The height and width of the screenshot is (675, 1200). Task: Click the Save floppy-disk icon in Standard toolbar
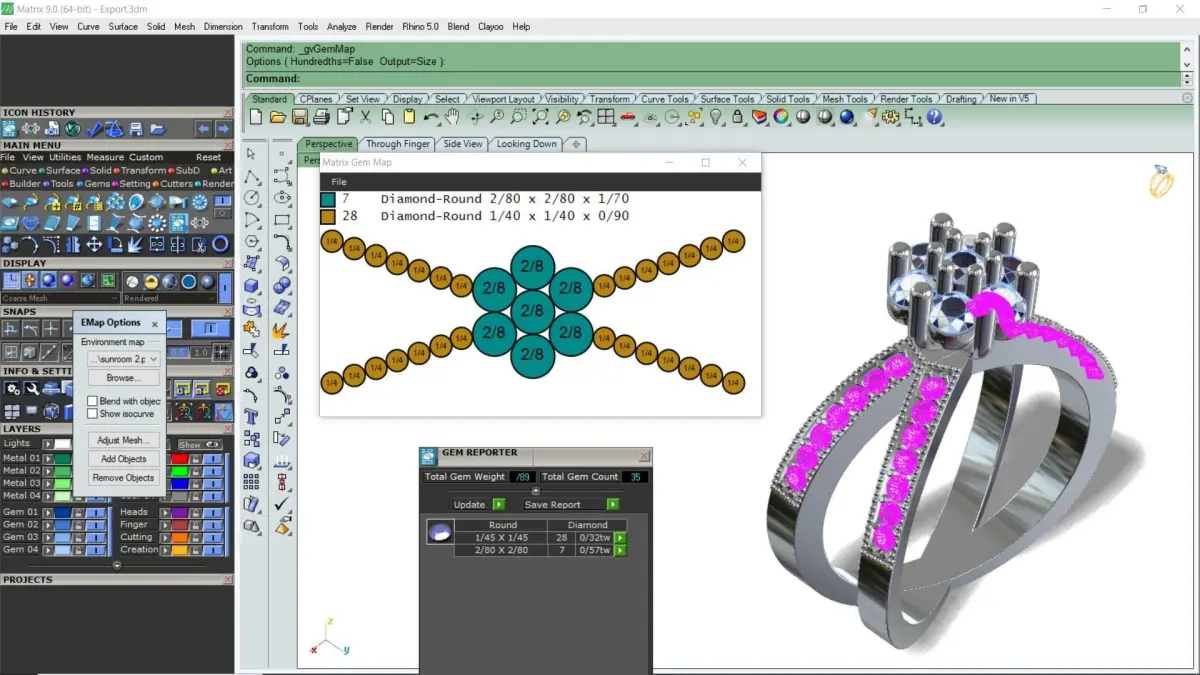300,117
